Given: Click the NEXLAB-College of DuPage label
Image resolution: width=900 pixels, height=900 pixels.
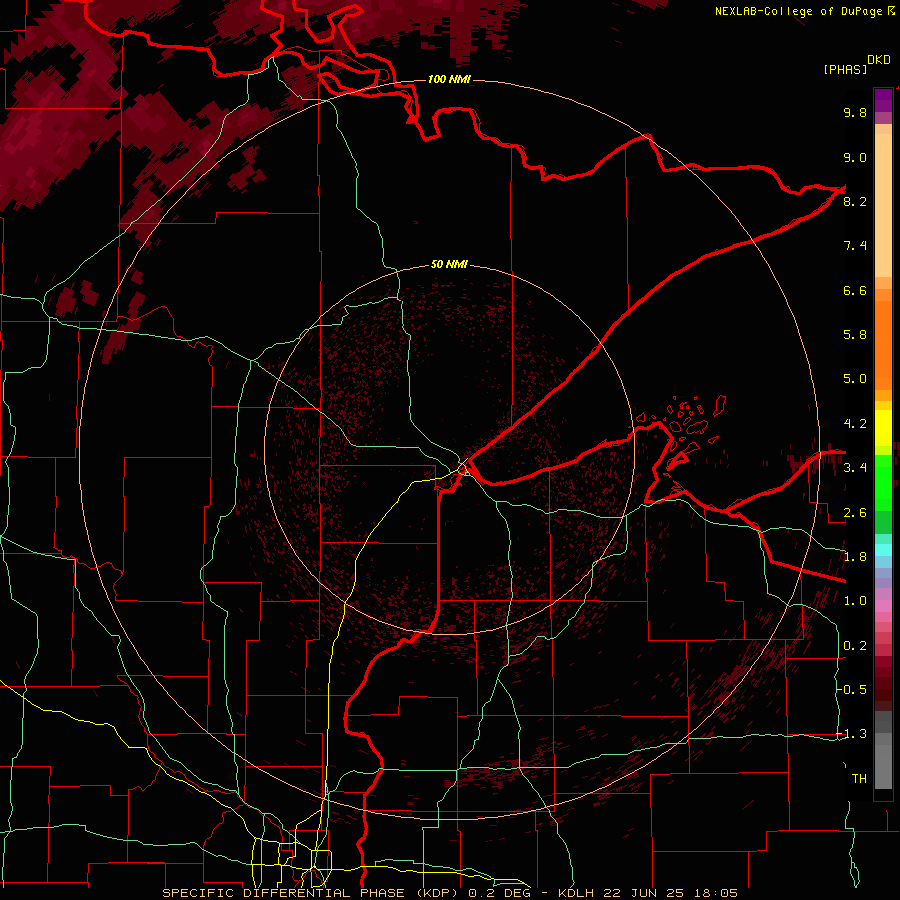Looking at the screenshot, I should 799,11.
